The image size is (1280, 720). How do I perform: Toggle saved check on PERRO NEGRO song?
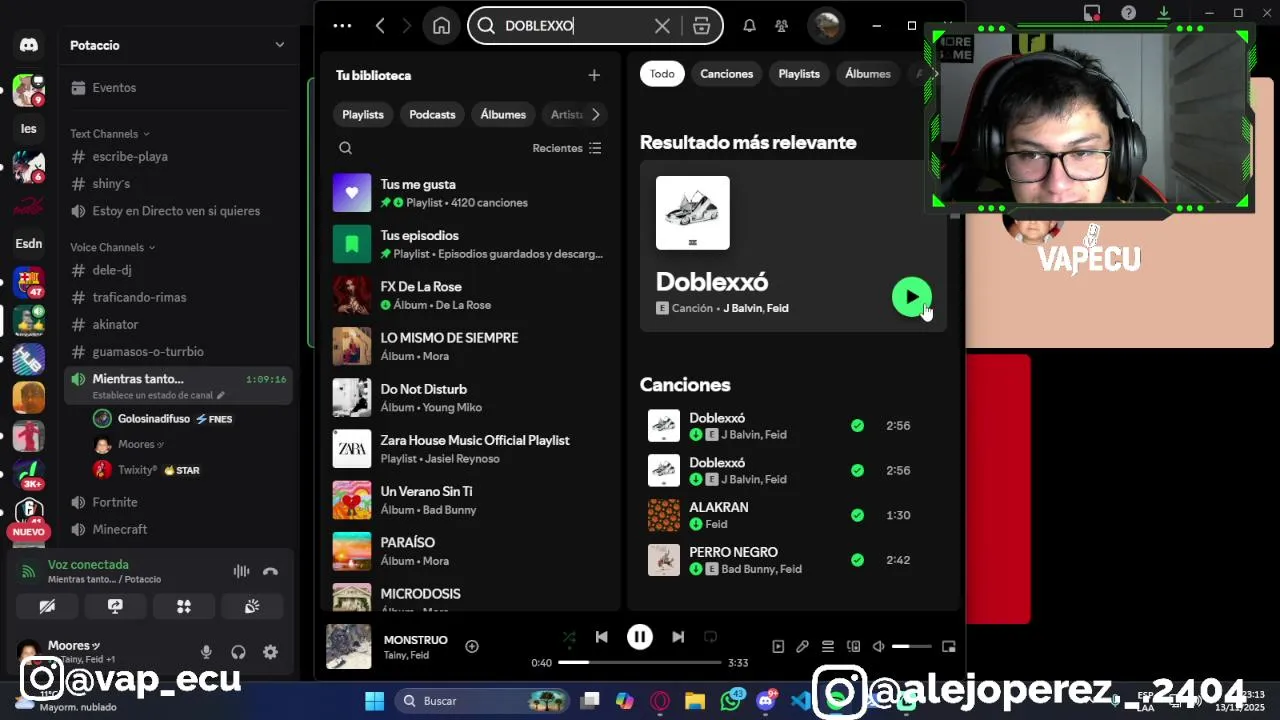[x=857, y=560]
